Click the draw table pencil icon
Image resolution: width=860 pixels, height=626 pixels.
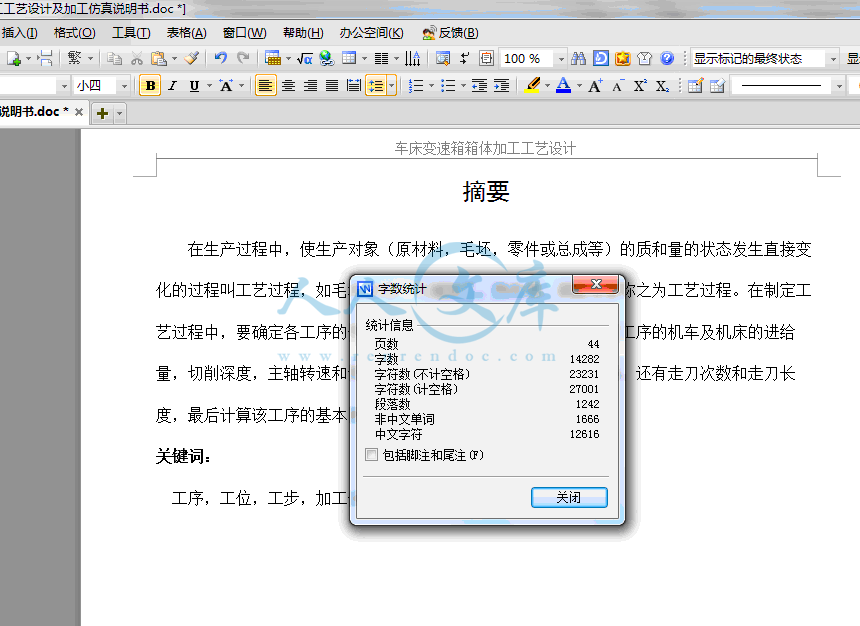(695, 86)
